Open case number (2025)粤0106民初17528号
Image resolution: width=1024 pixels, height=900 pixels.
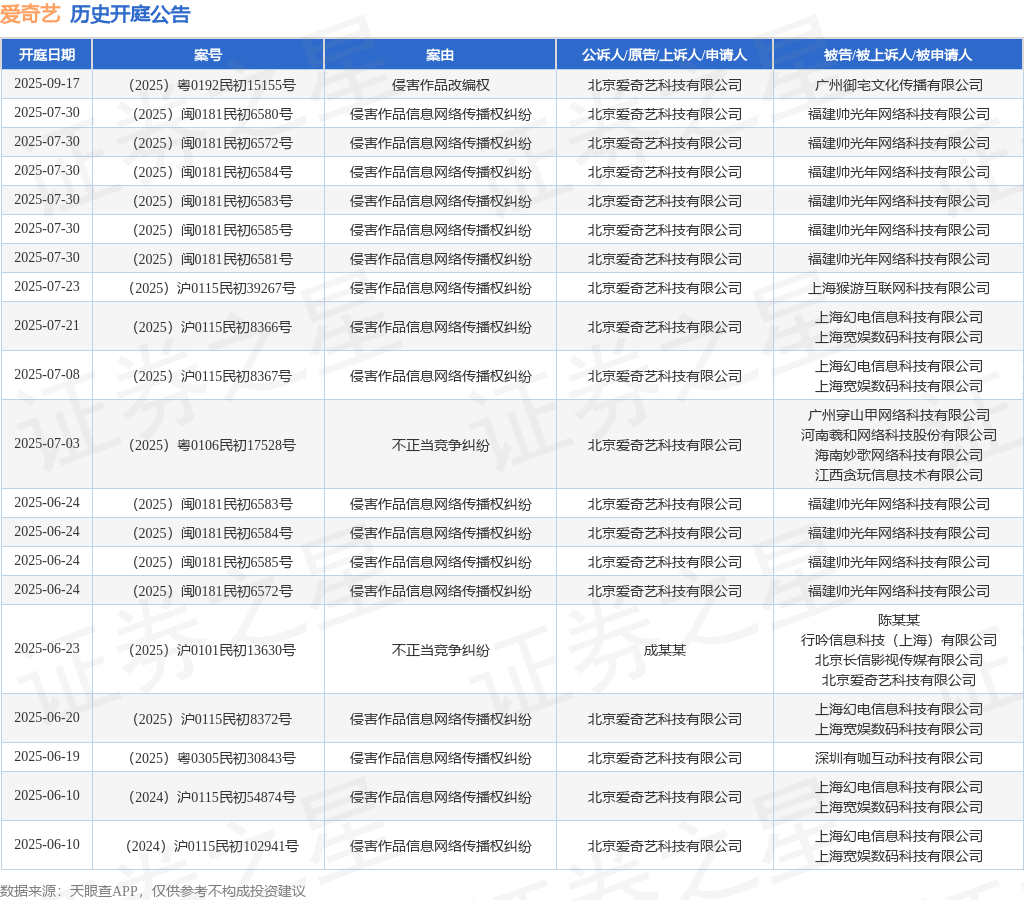pos(208,445)
